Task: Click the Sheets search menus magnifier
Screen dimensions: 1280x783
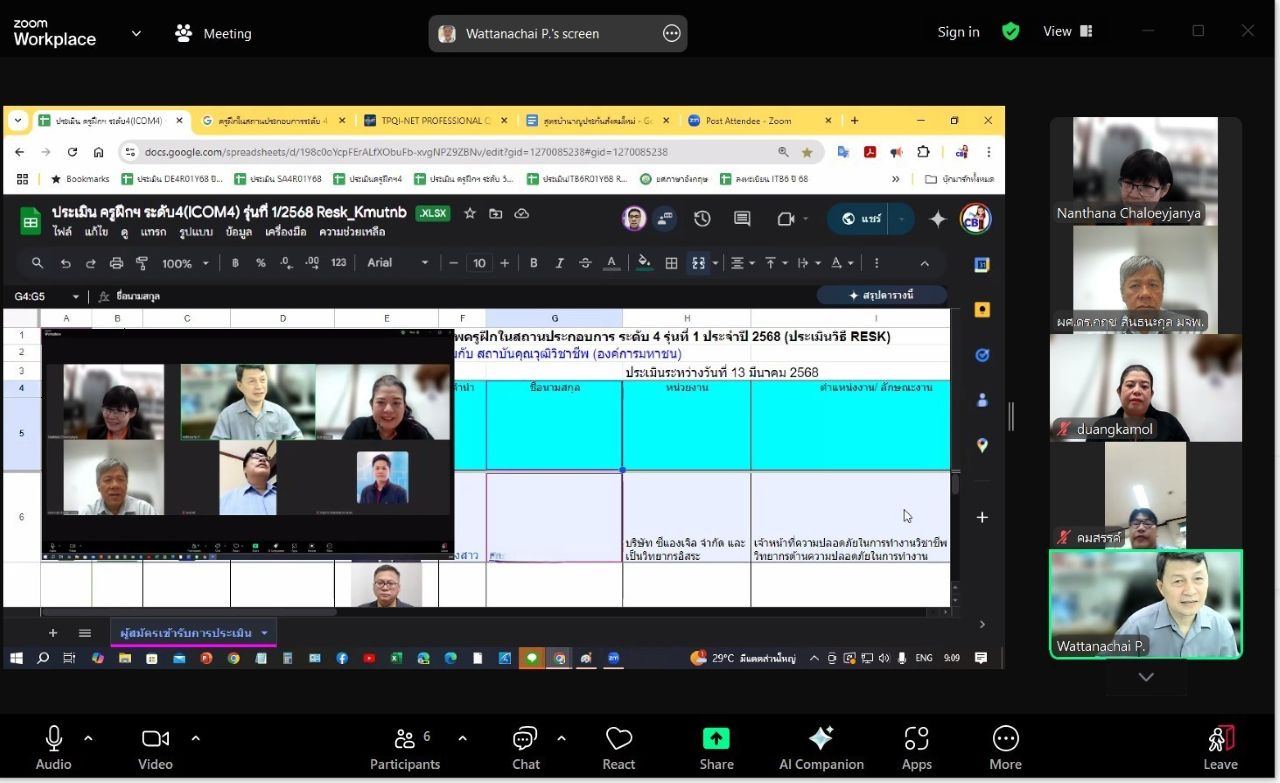Action: pyautogui.click(x=37, y=263)
